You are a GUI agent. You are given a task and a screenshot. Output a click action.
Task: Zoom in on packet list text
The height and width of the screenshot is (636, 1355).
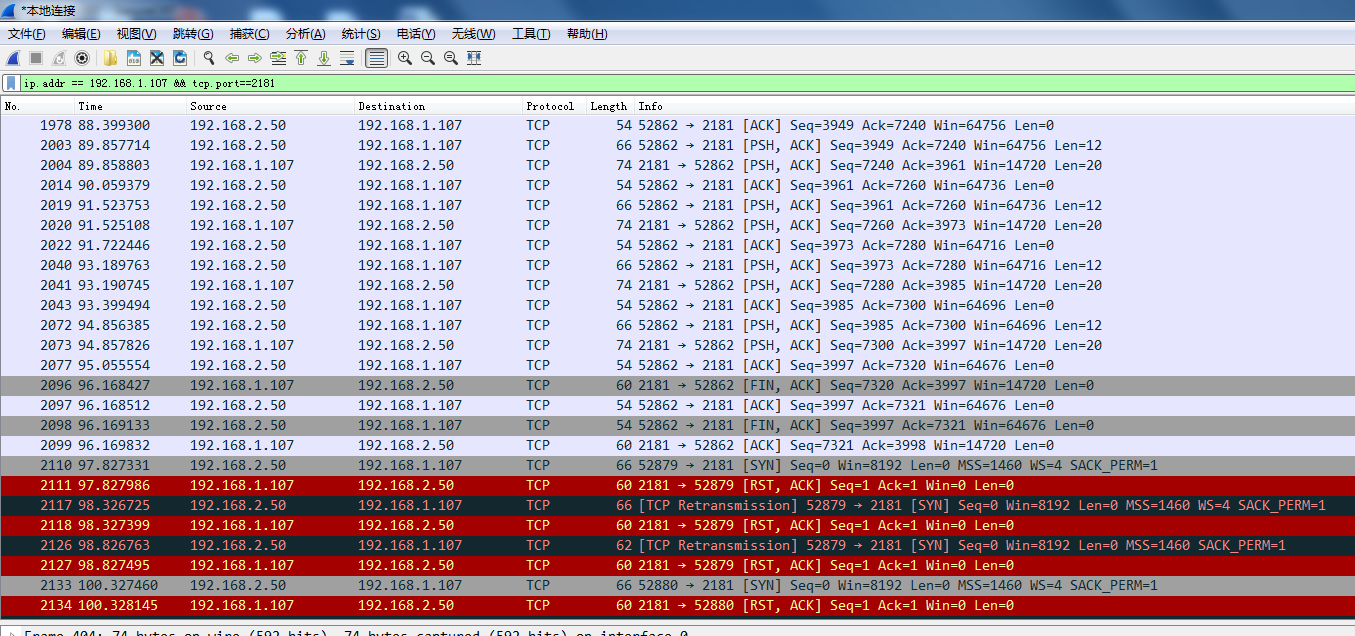coord(405,58)
